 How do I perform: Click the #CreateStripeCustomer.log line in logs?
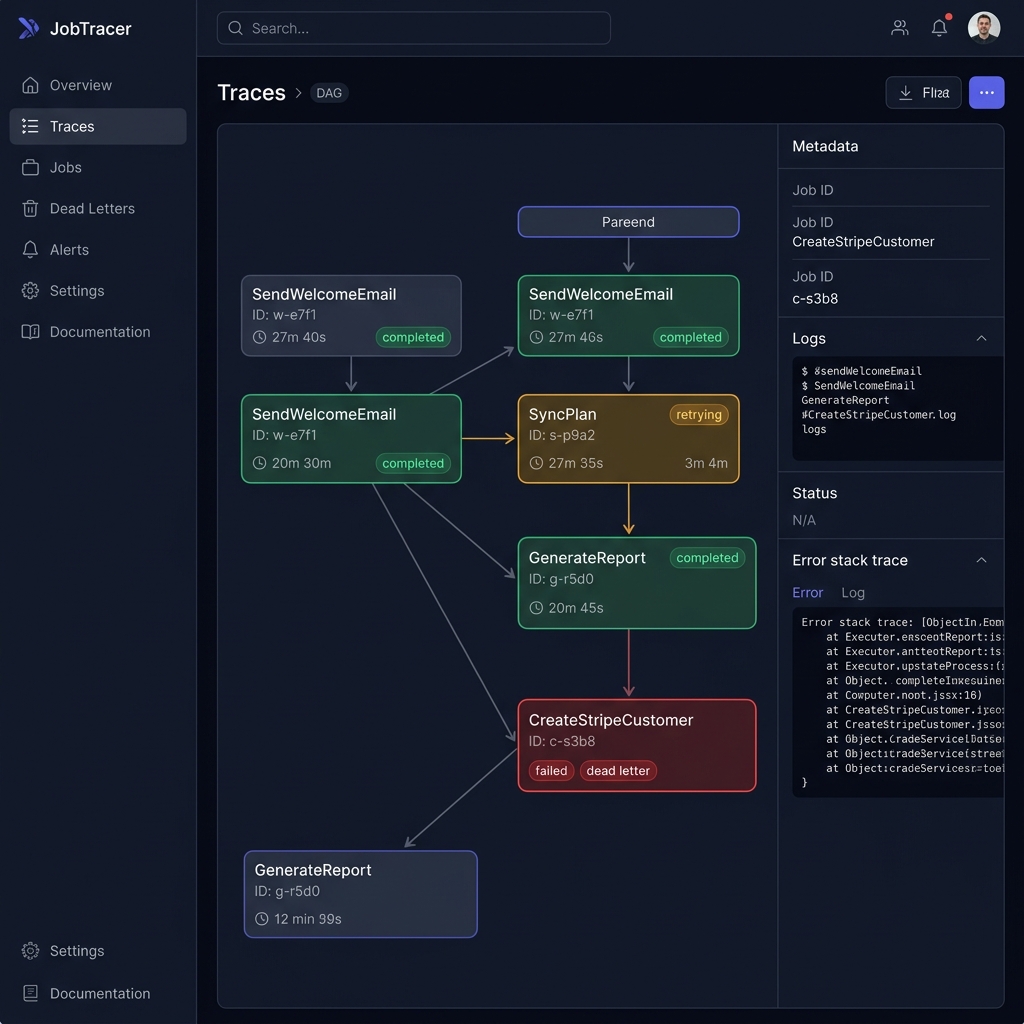pyautogui.click(x=878, y=415)
